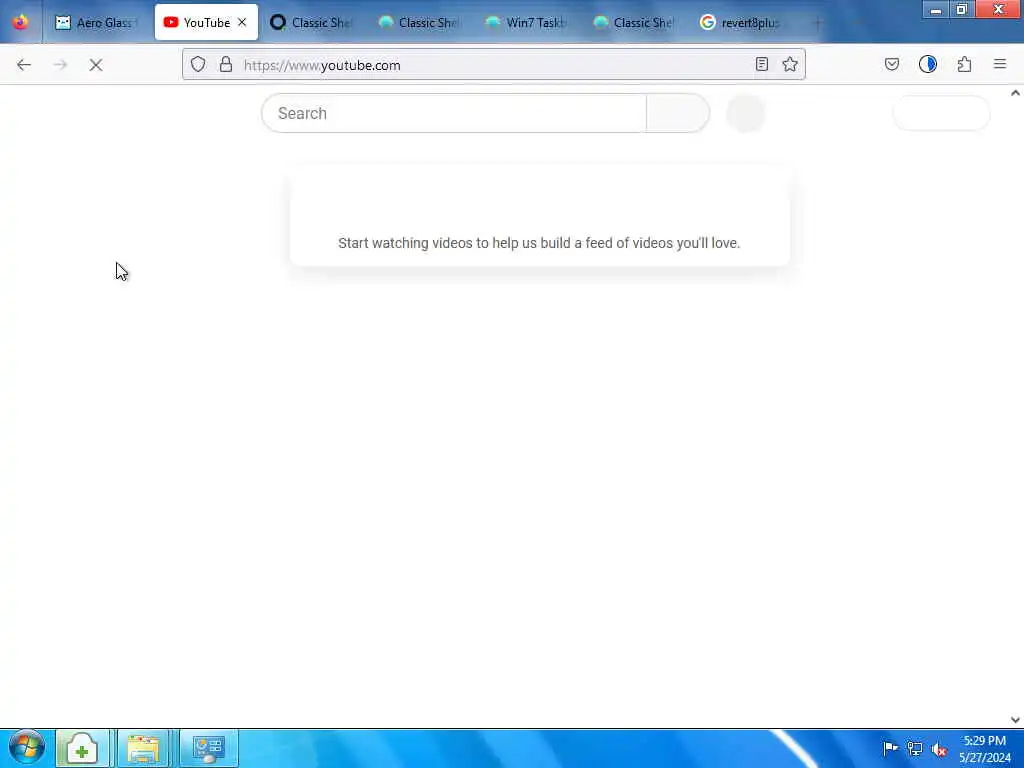Switch to the Aero Glass tab

coord(98,22)
